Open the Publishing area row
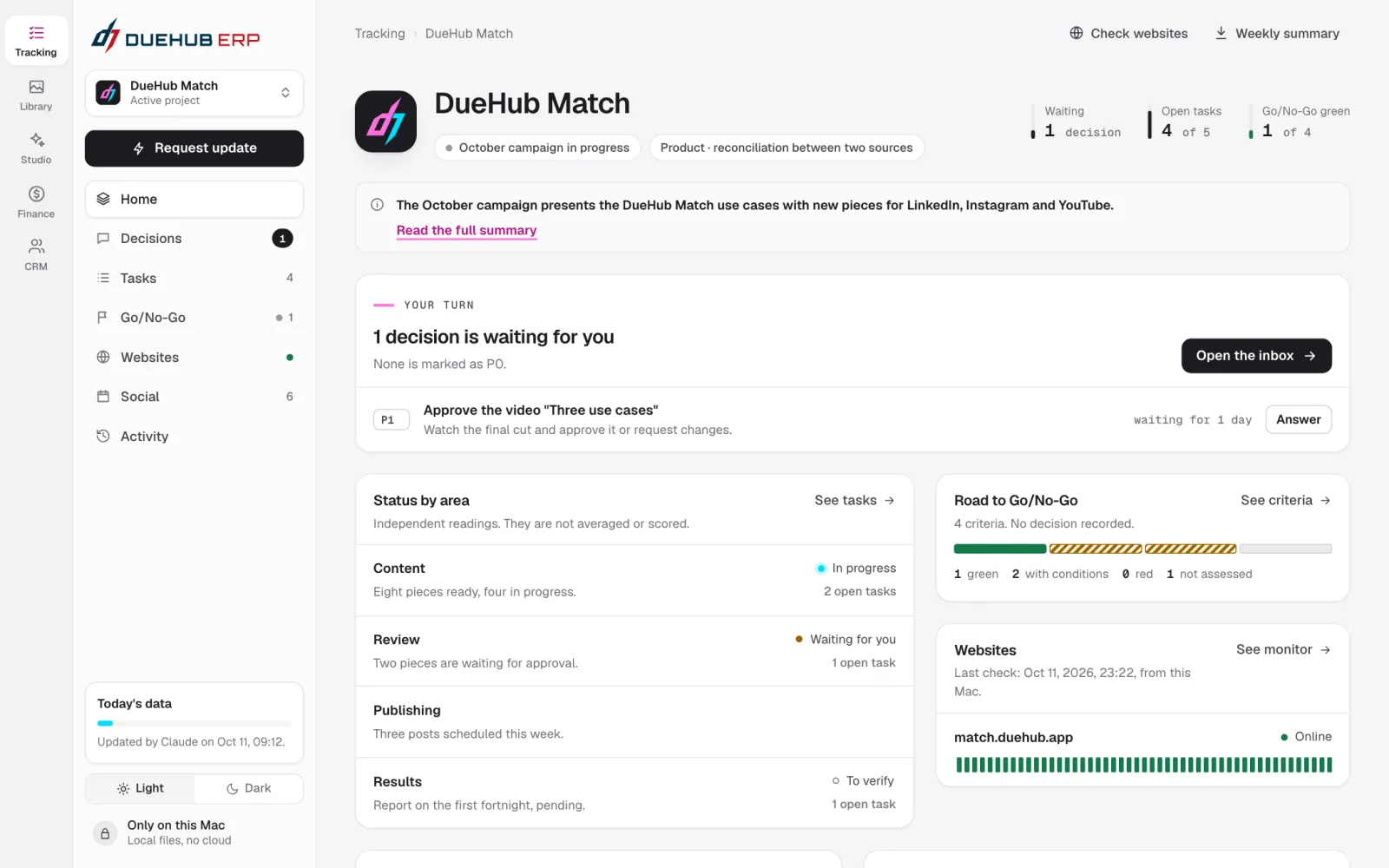Viewport: 1389px width, 868px height. pyautogui.click(x=635, y=722)
